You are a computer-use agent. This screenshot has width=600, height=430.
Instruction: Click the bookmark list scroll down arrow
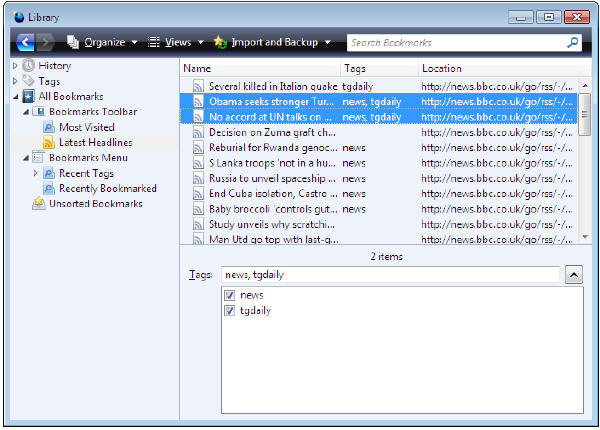pos(585,237)
